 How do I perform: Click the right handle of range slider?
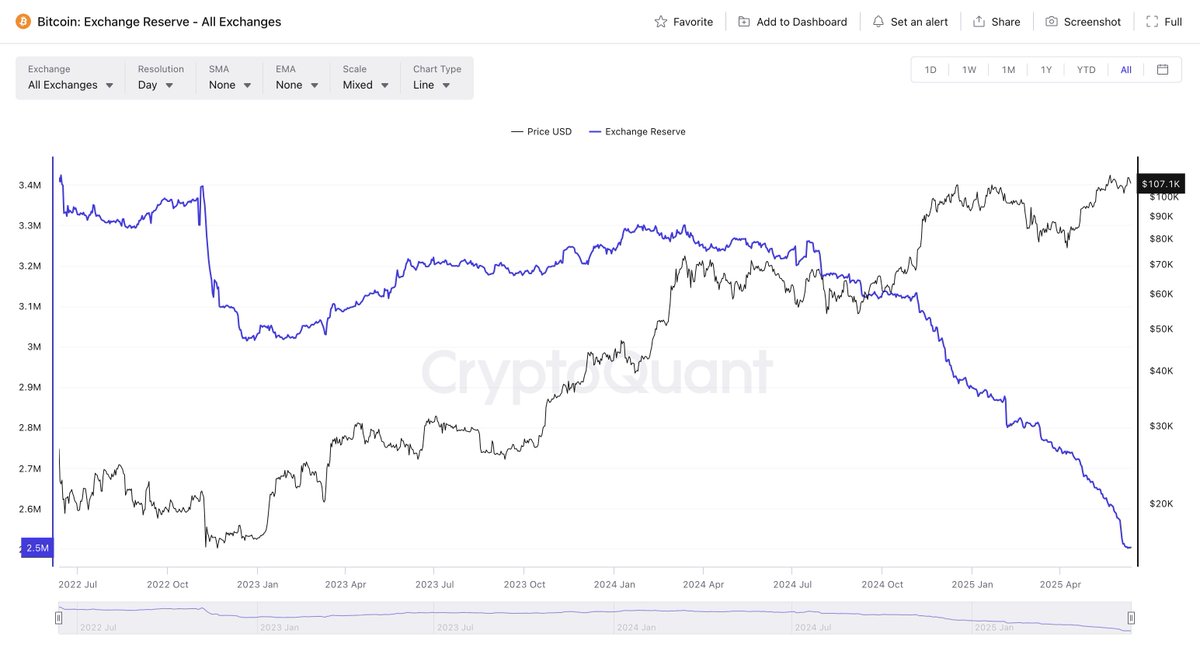click(1131, 618)
